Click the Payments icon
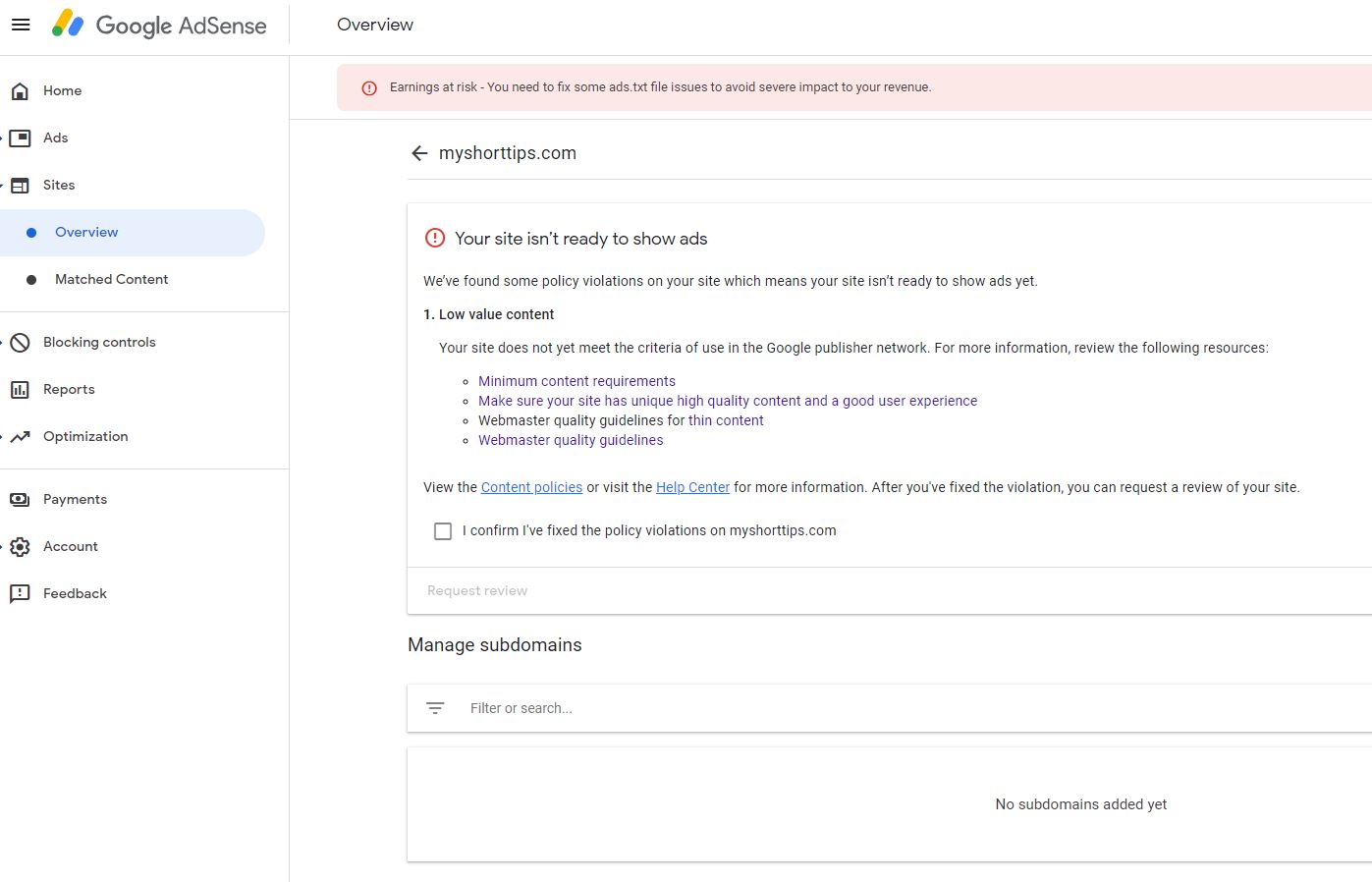Screen dimensions: 1372x882 pos(20,500)
